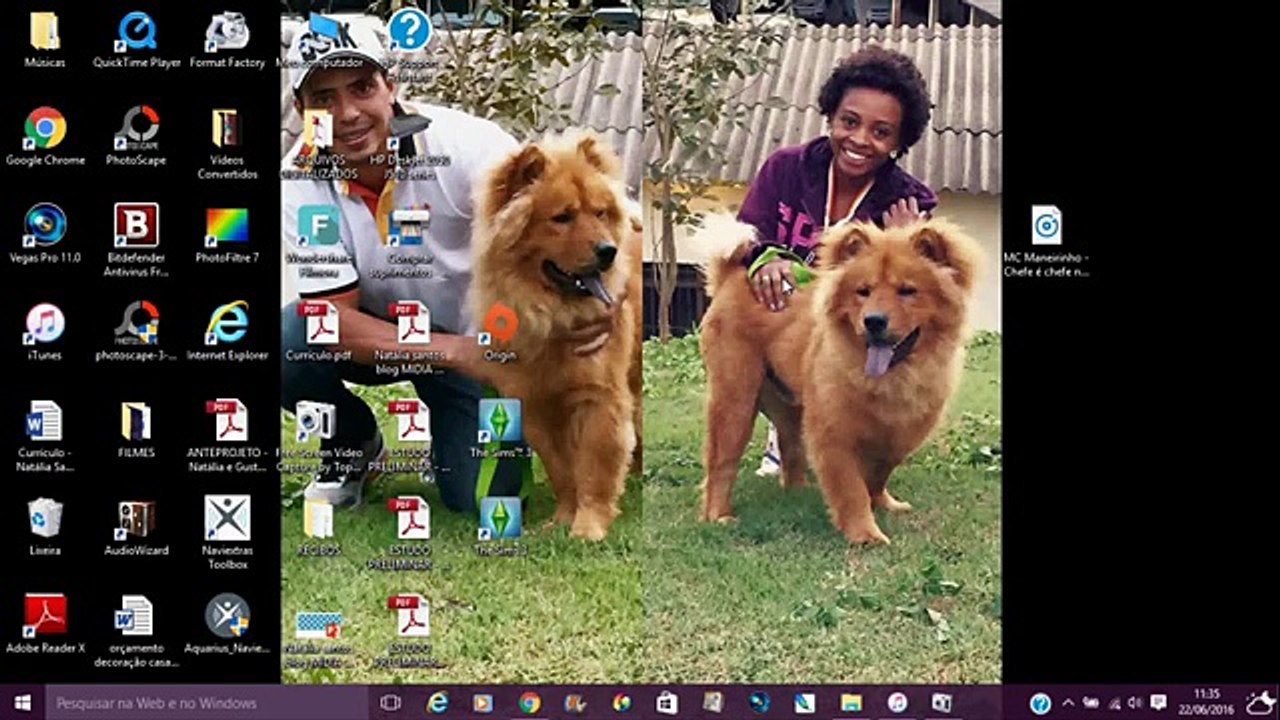Select the Aquarius_Navie installer icon
Image resolution: width=1280 pixels, height=720 pixels.
tap(227, 625)
